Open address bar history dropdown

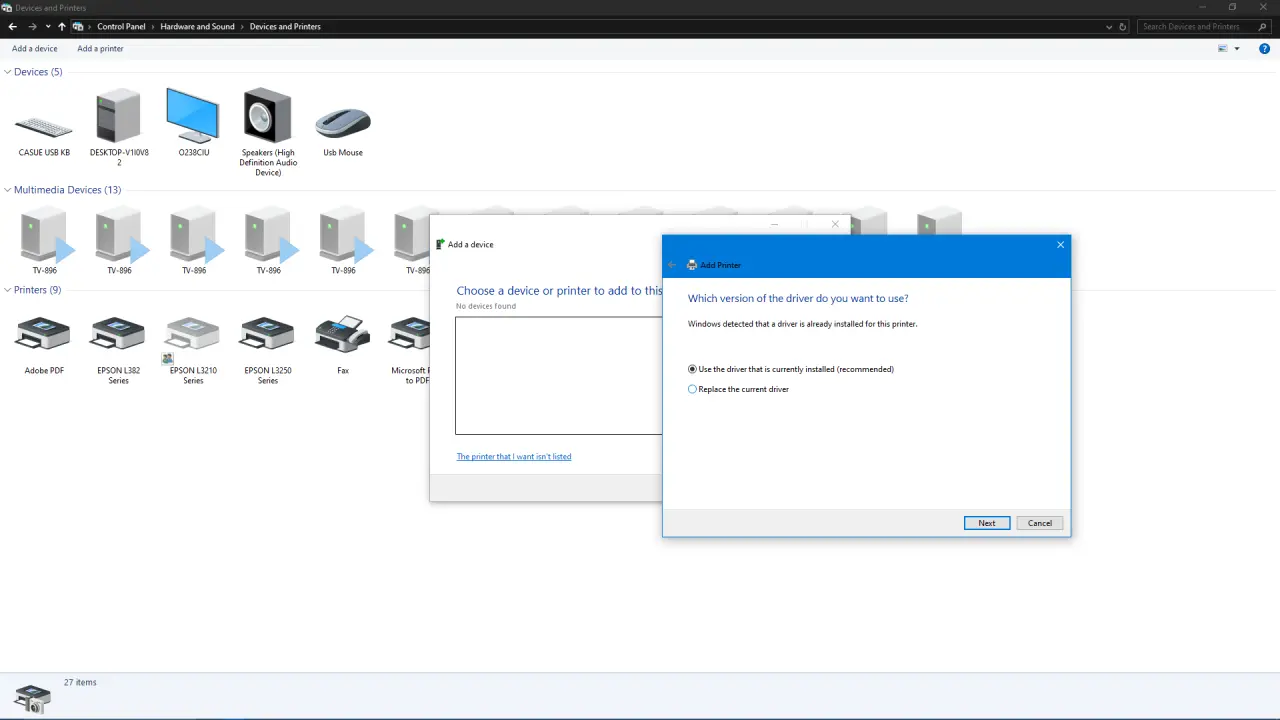[1109, 27]
